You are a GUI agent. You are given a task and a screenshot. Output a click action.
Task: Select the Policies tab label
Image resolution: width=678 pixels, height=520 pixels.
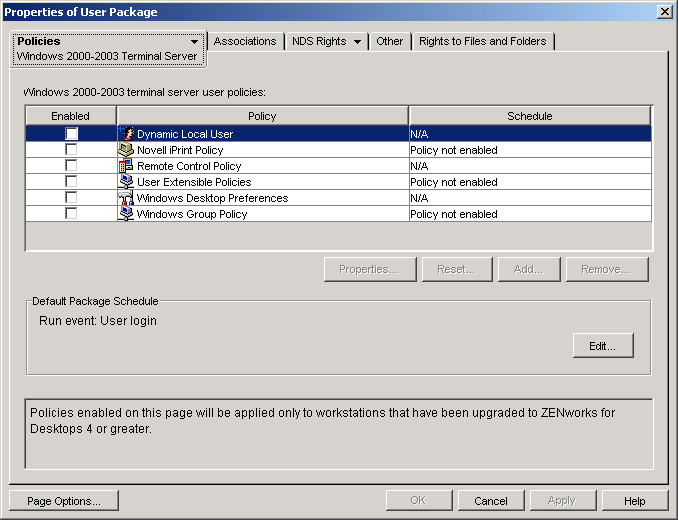(38, 41)
